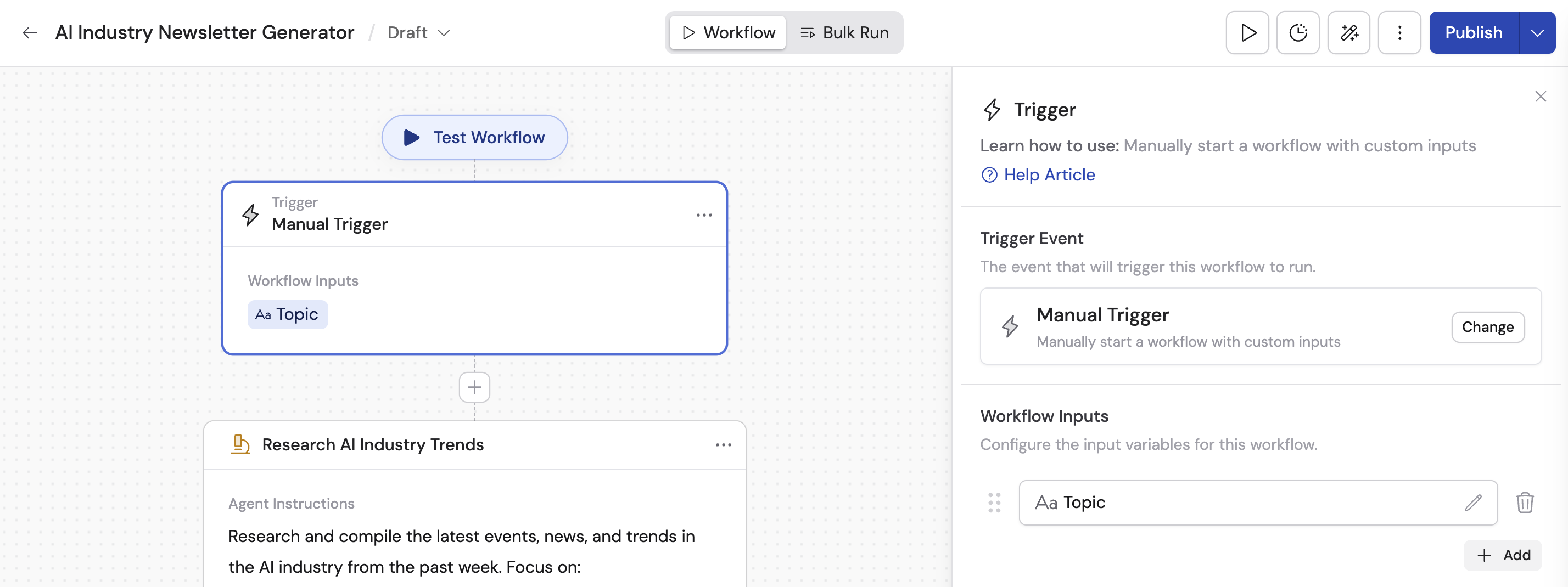The image size is (1568, 587).
Task: Open the AI magic wand enhancement tool
Action: pyautogui.click(x=1349, y=32)
